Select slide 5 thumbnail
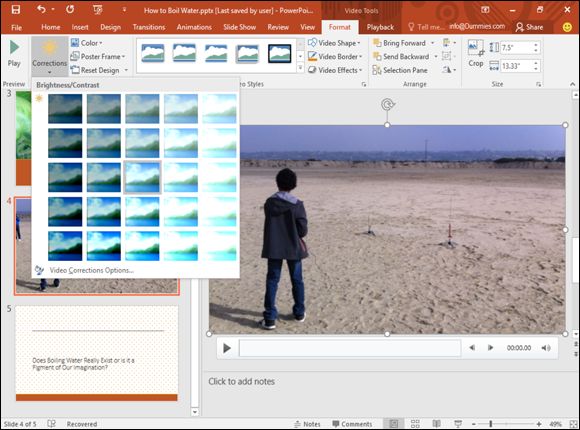Screen dimensions: 580x430 tap(97, 353)
